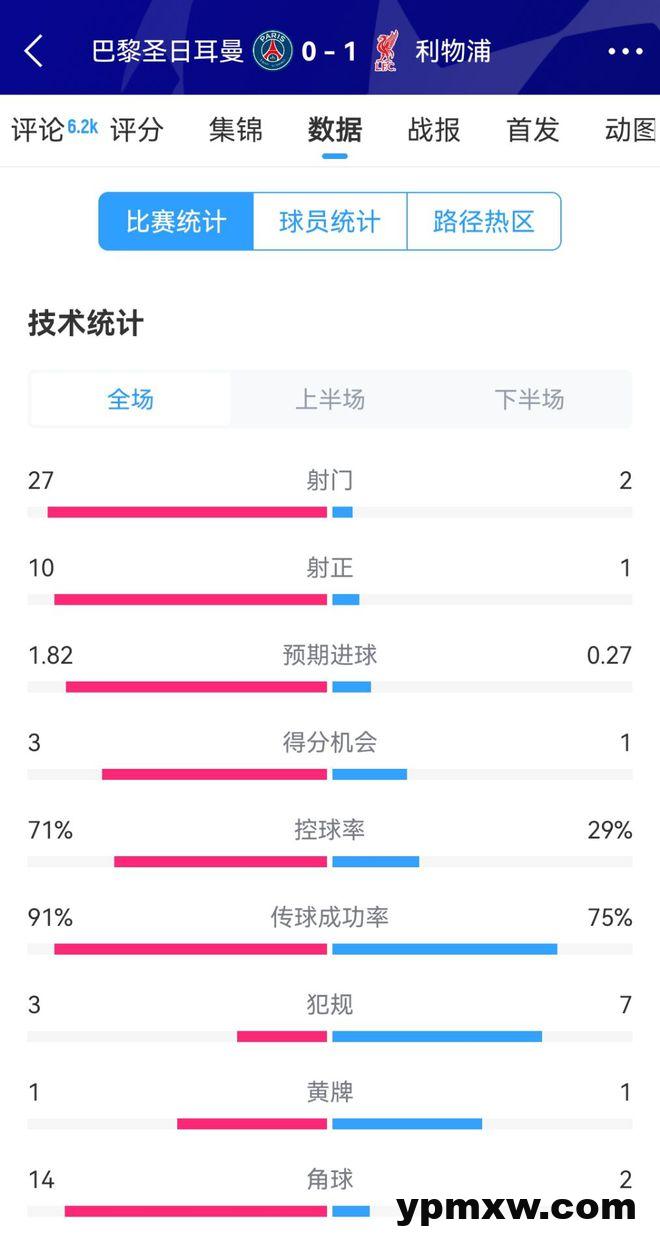Switch to the 首发 lineup tab
Viewport: 660px width, 1251px height.
533,130
